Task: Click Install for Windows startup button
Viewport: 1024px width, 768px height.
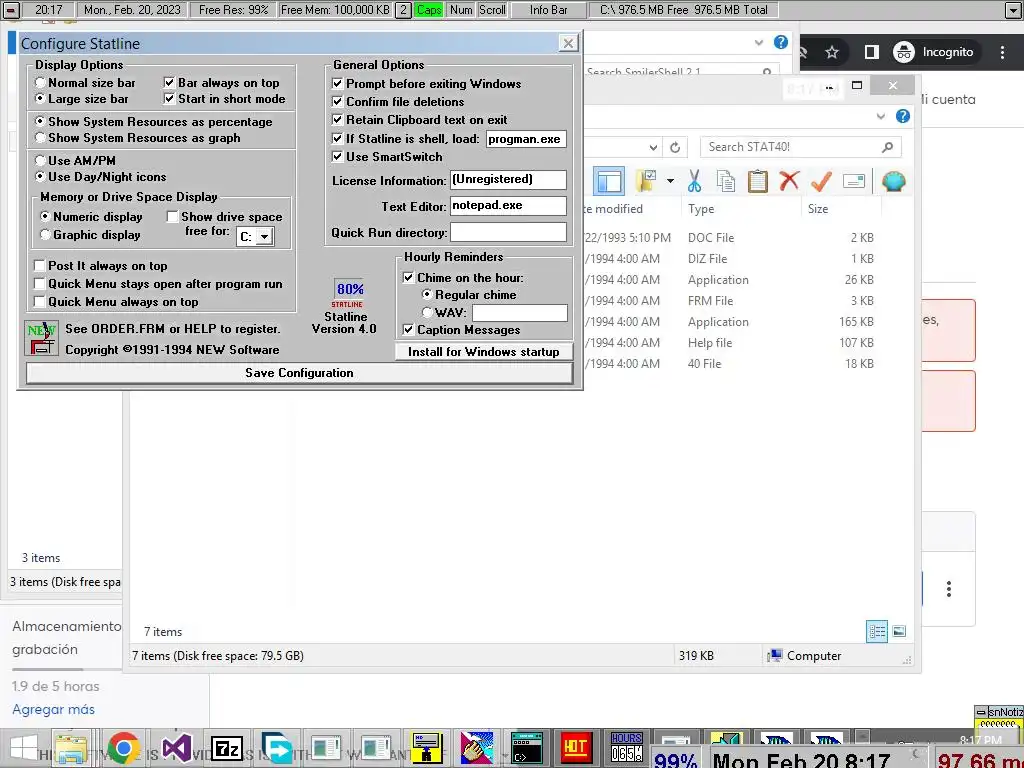Action: click(484, 352)
